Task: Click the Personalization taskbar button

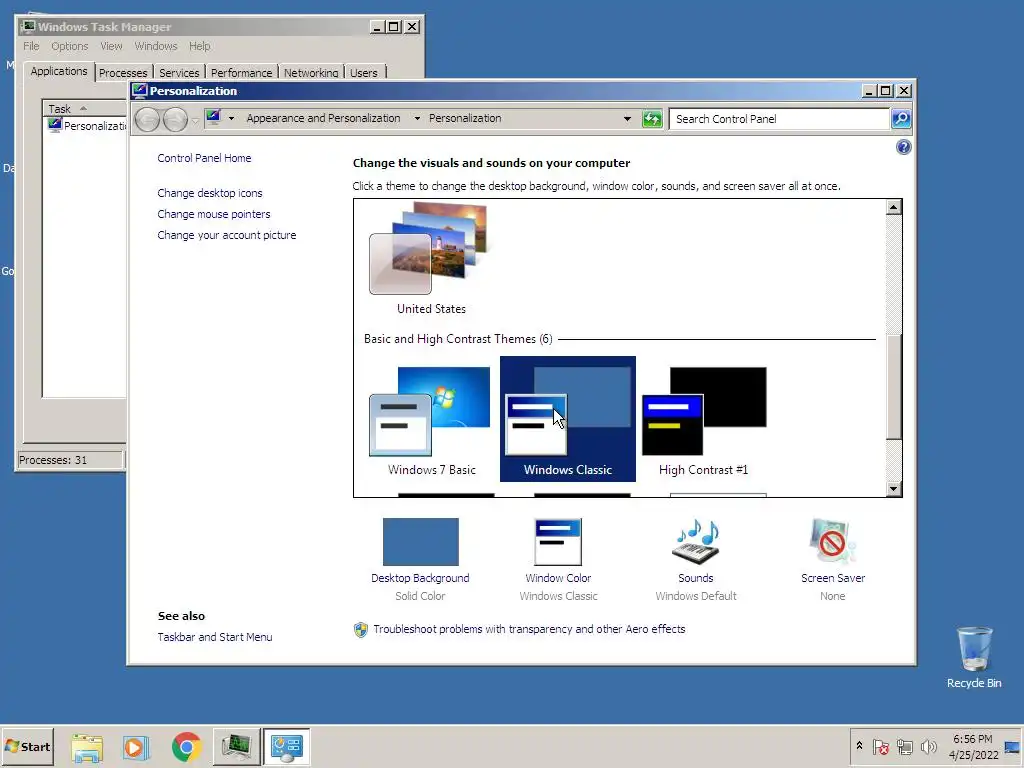Action: point(286,746)
